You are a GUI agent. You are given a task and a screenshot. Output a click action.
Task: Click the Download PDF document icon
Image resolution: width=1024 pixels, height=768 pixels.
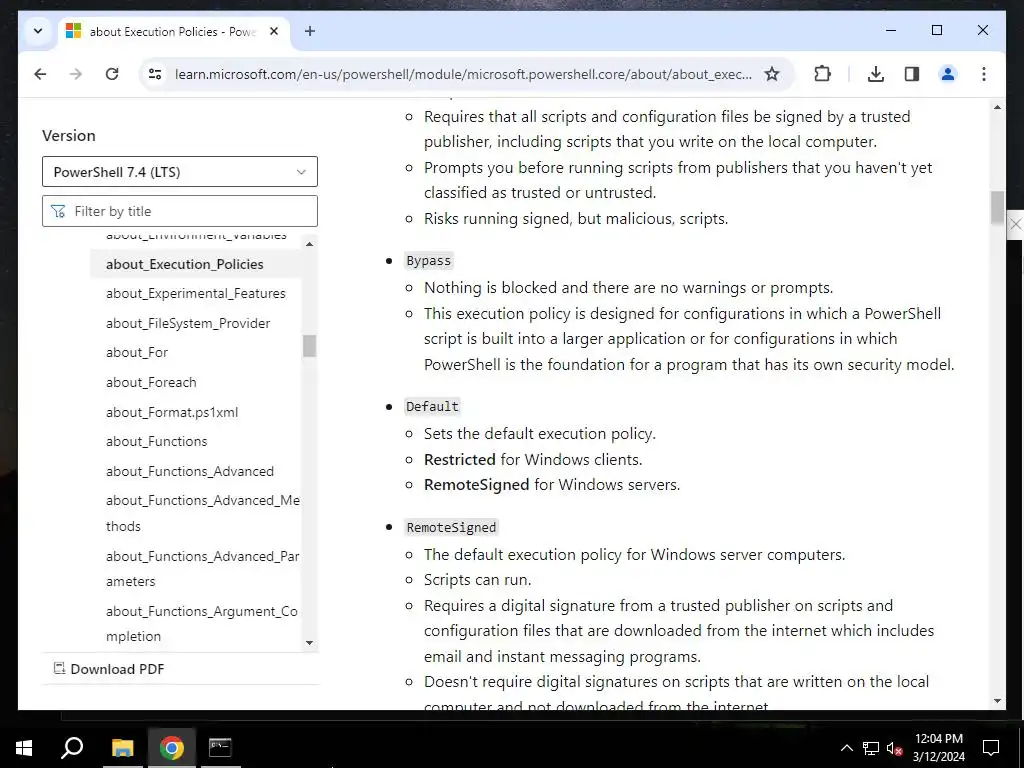click(59, 668)
